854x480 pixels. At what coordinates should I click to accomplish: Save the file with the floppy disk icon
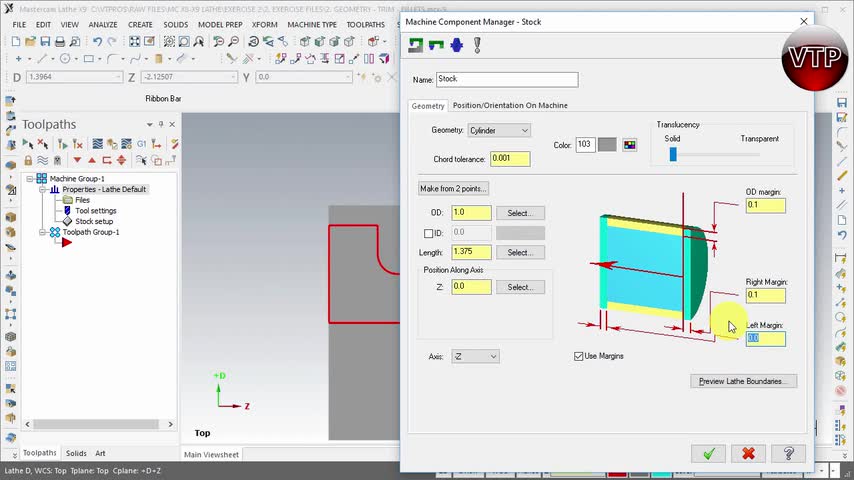coord(45,41)
